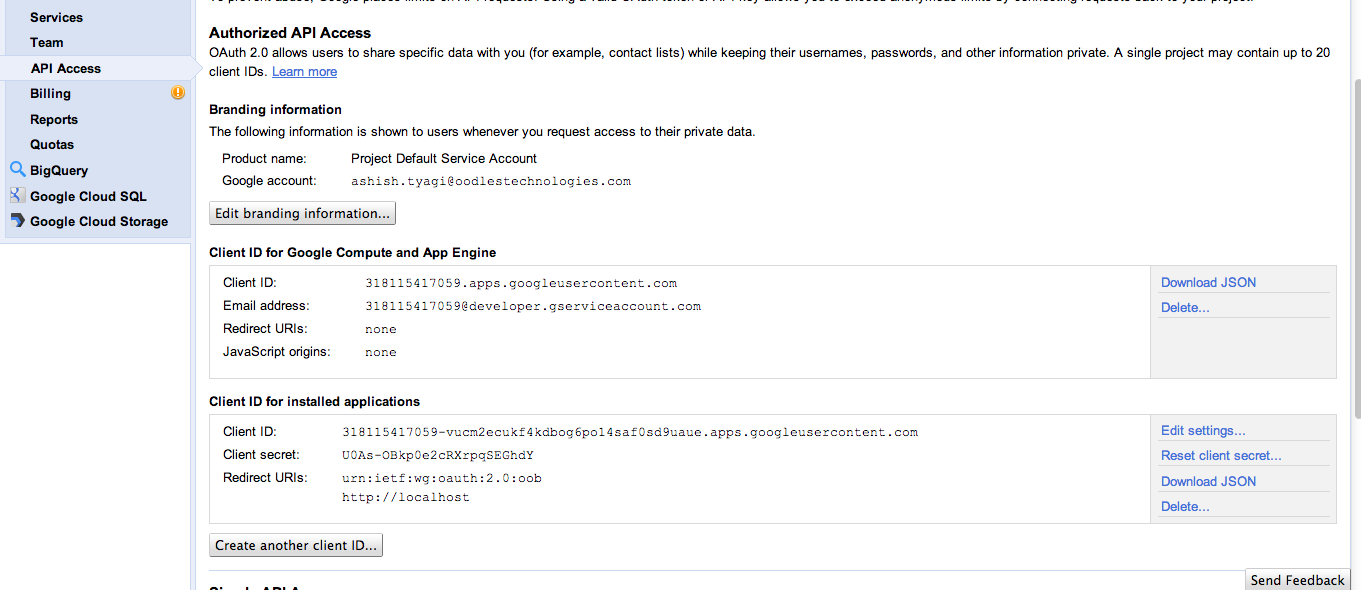Open Edit settings for the installed application client
This screenshot has width=1361, height=590.
pos(1203,430)
